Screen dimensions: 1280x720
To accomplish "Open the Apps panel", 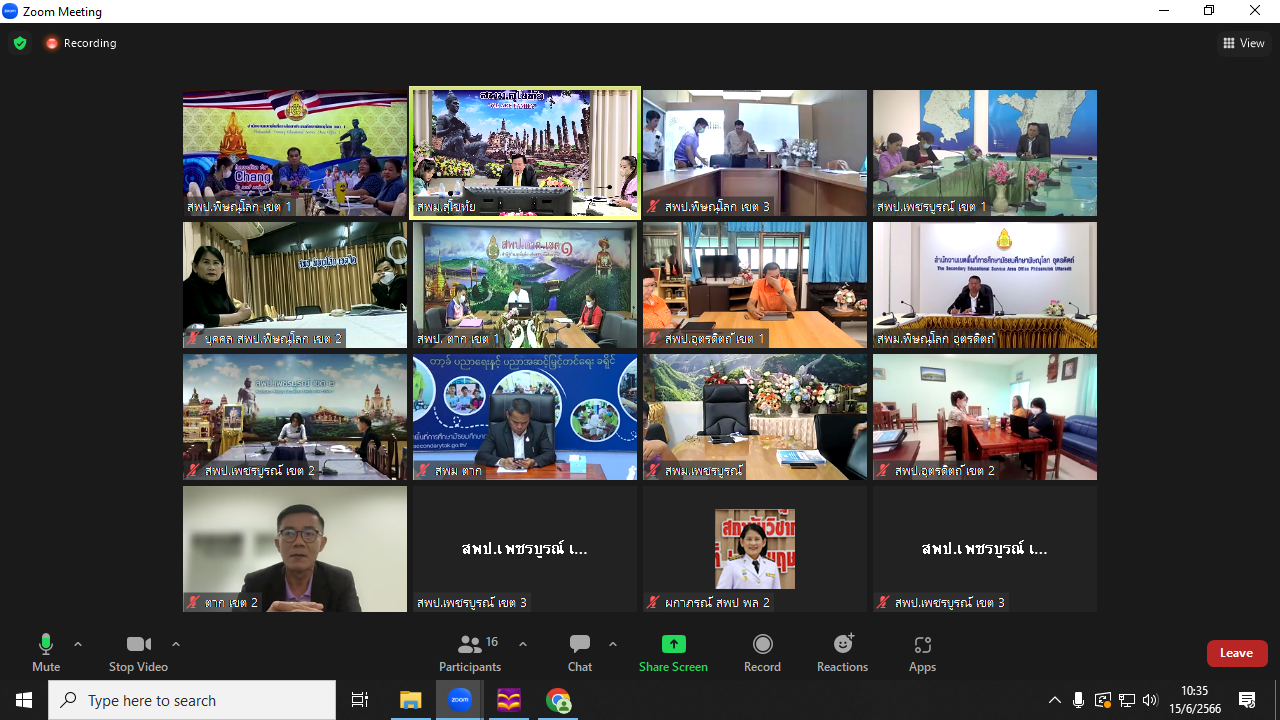I will (x=922, y=652).
